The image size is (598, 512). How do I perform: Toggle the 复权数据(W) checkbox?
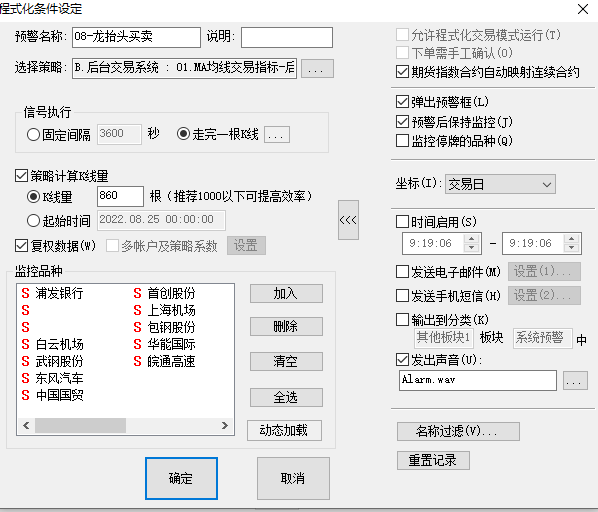[x=21, y=246]
